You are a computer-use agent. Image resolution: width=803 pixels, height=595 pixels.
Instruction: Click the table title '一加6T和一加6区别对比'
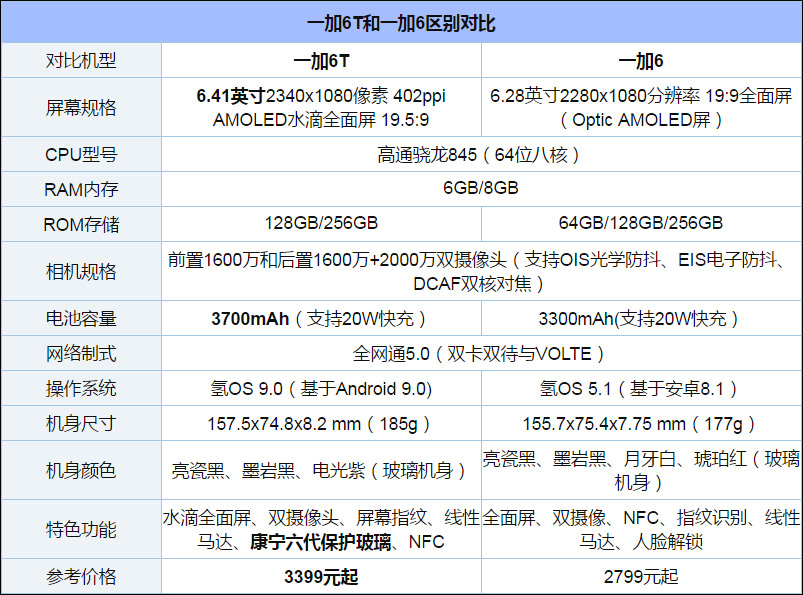[401, 24]
